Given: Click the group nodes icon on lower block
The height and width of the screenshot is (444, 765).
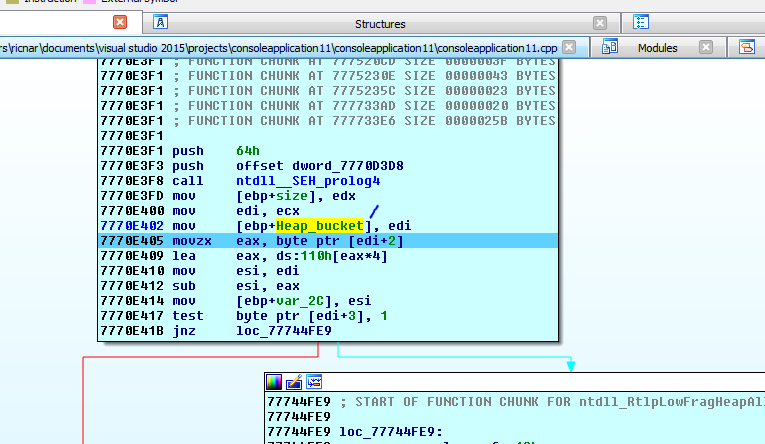Looking at the screenshot, I should click(x=313, y=382).
